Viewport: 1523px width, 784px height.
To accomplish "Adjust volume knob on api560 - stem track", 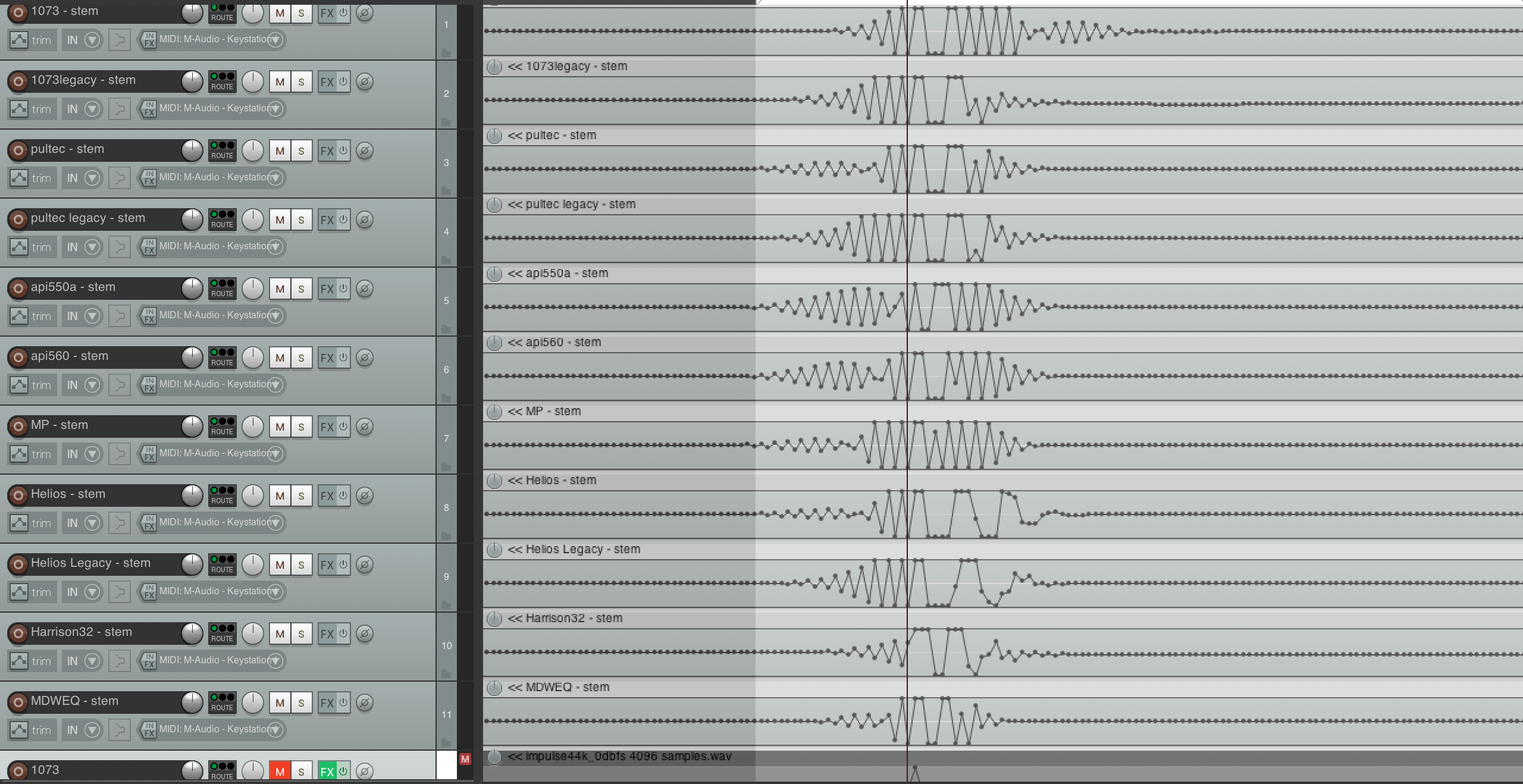I will coord(192,357).
